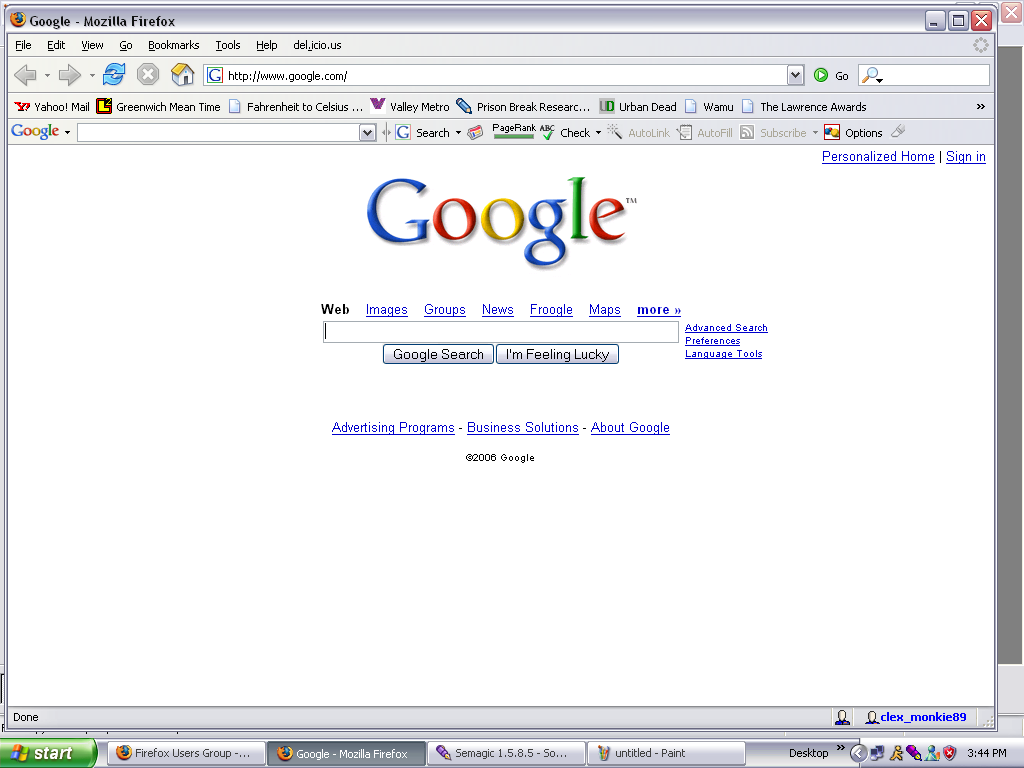Open the File menu

[x=23, y=45]
